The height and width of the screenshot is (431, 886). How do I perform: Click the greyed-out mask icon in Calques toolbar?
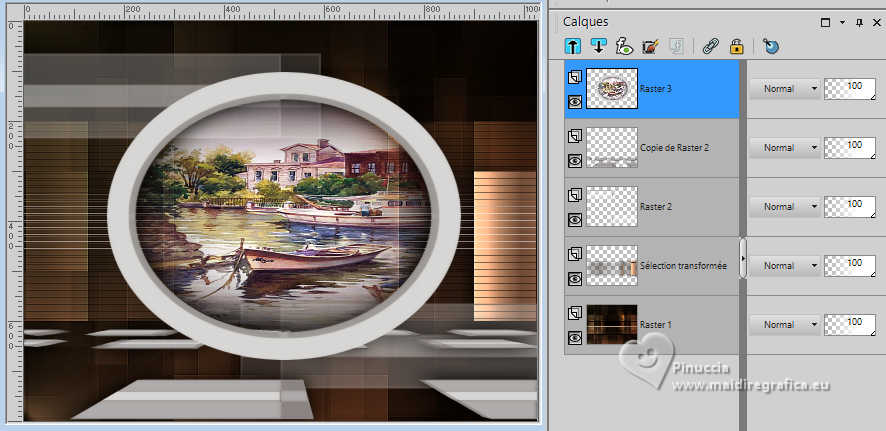(676, 46)
